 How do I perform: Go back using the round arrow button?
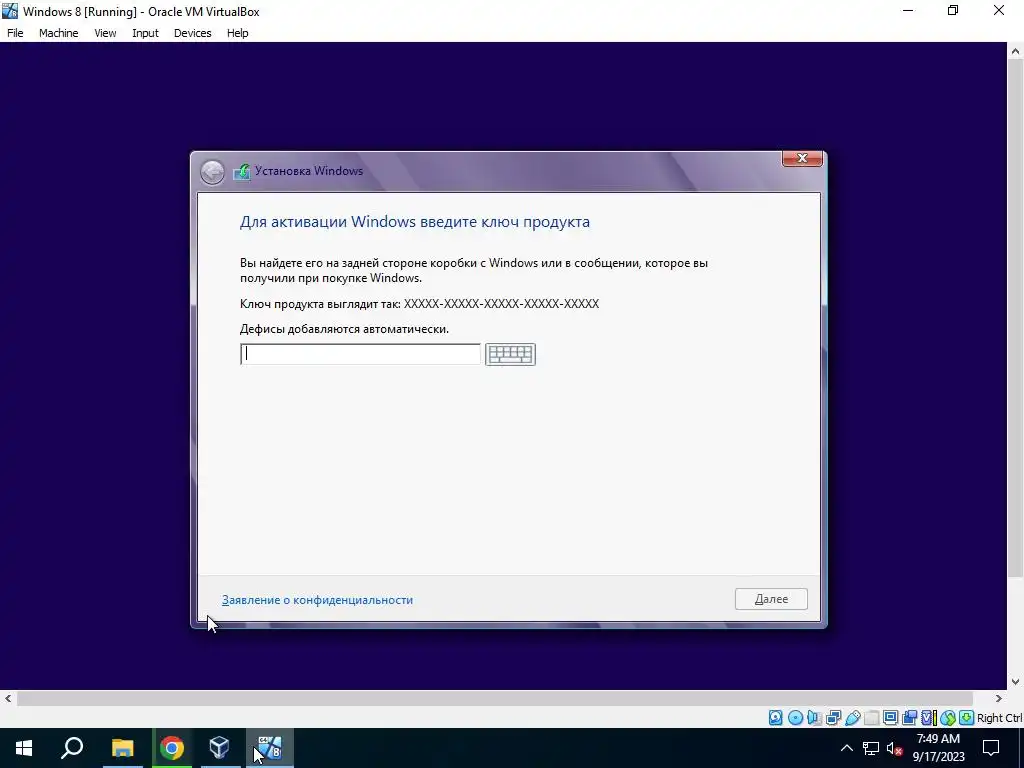212,172
